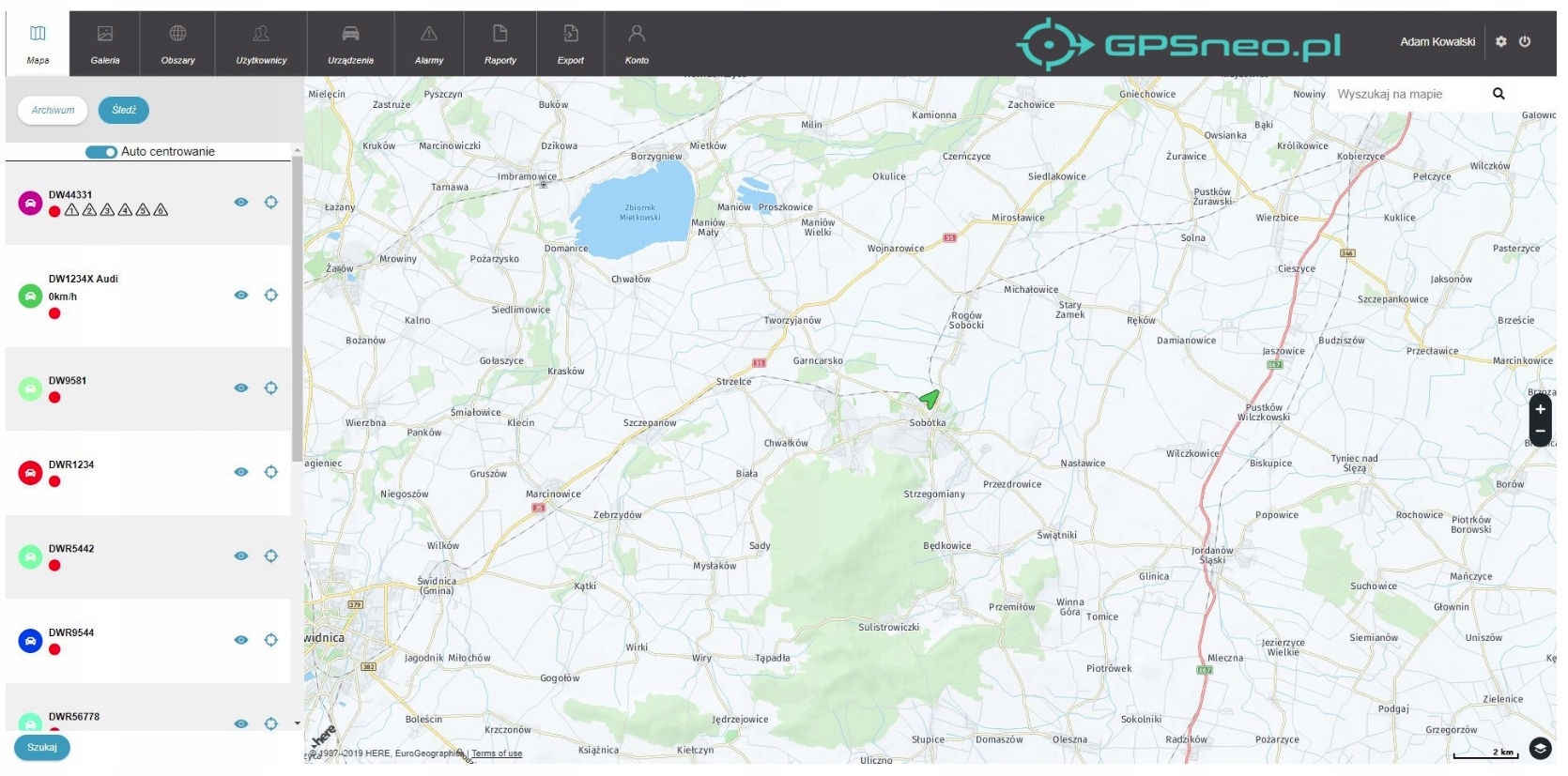Toggle visibility eye for DW1234X Audi
Viewport: 1568px width, 776px height.
pos(241,295)
